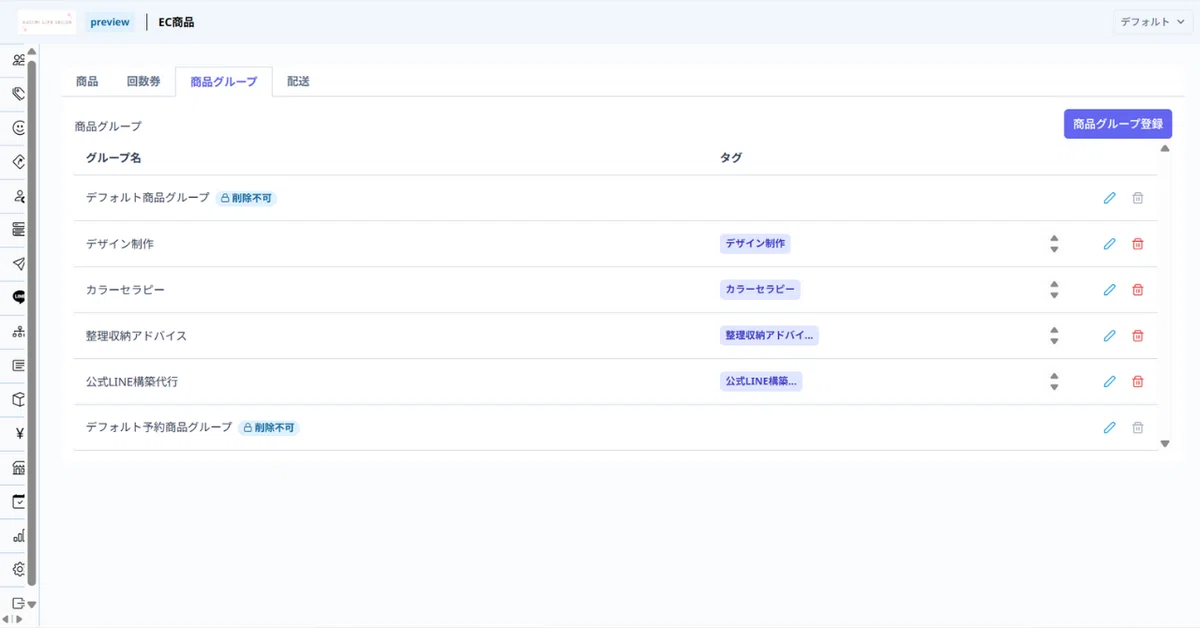1200x628 pixels.
Task: Open the stacked list sidebar icon
Action: (18, 230)
